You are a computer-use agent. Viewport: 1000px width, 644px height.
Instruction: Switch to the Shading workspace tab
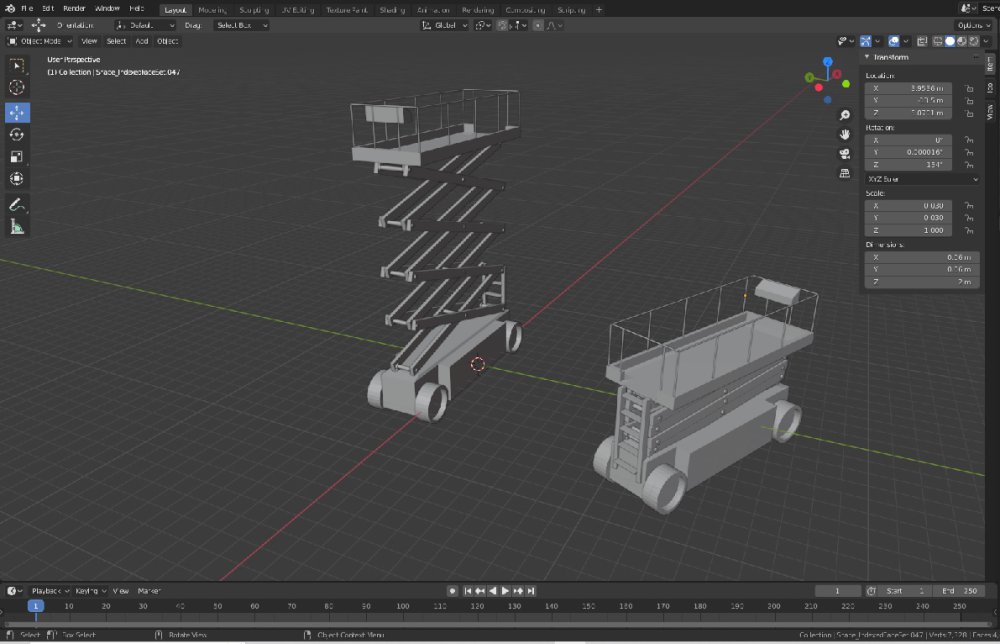click(x=392, y=9)
